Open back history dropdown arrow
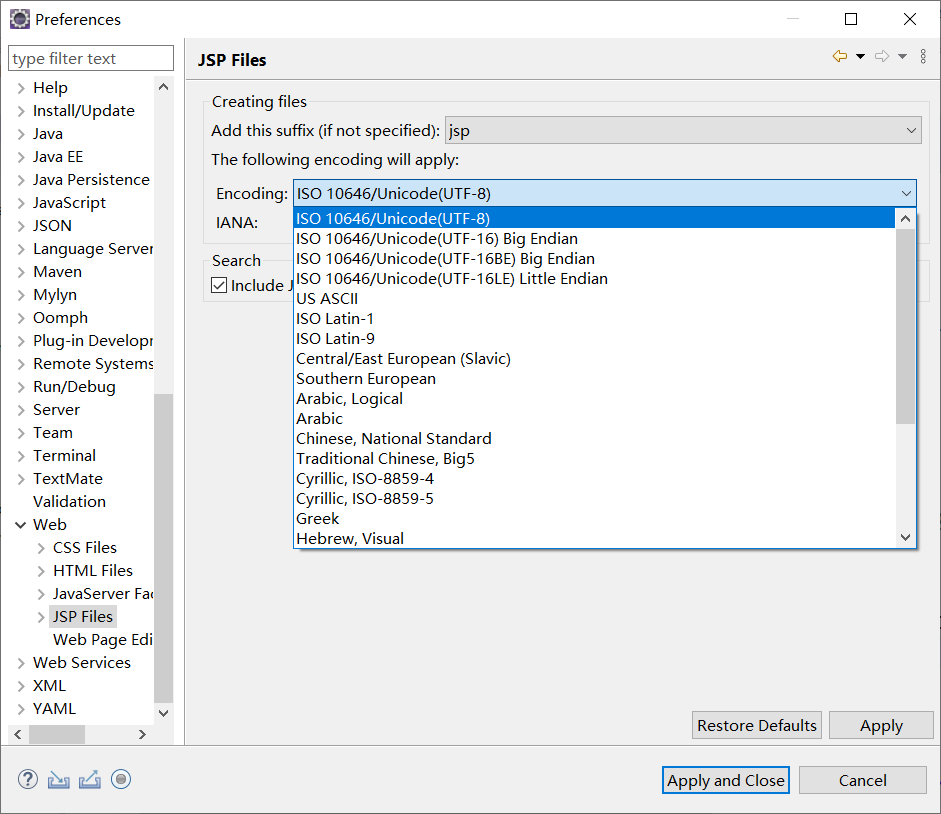Image resolution: width=941 pixels, height=814 pixels. pyautogui.click(x=860, y=56)
